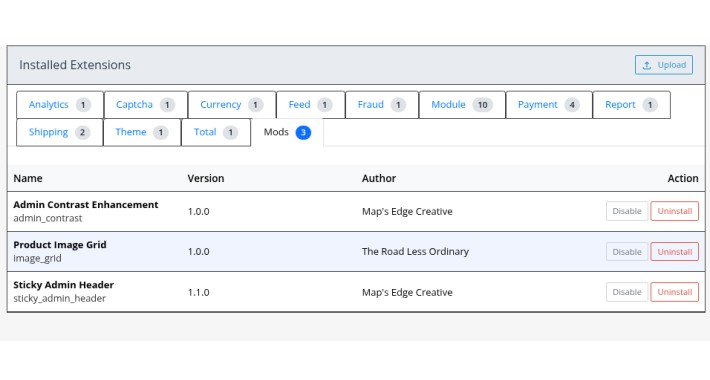Click the image_grid code text

37,259
